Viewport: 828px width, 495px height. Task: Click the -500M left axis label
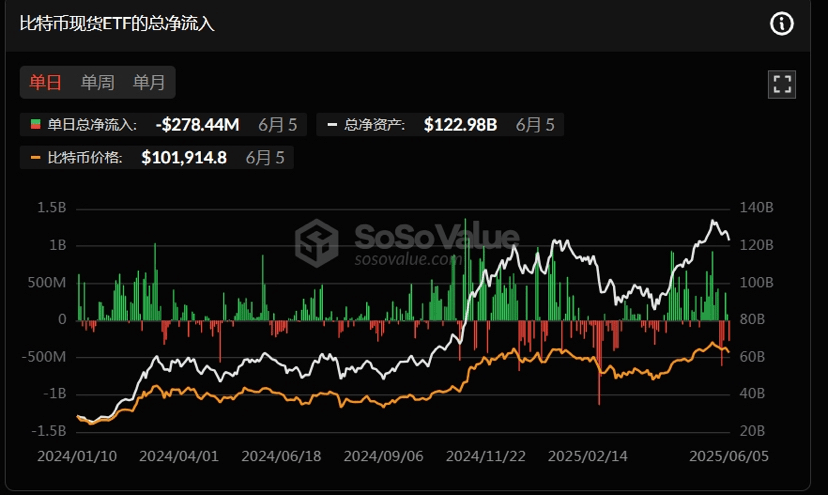(x=44, y=357)
